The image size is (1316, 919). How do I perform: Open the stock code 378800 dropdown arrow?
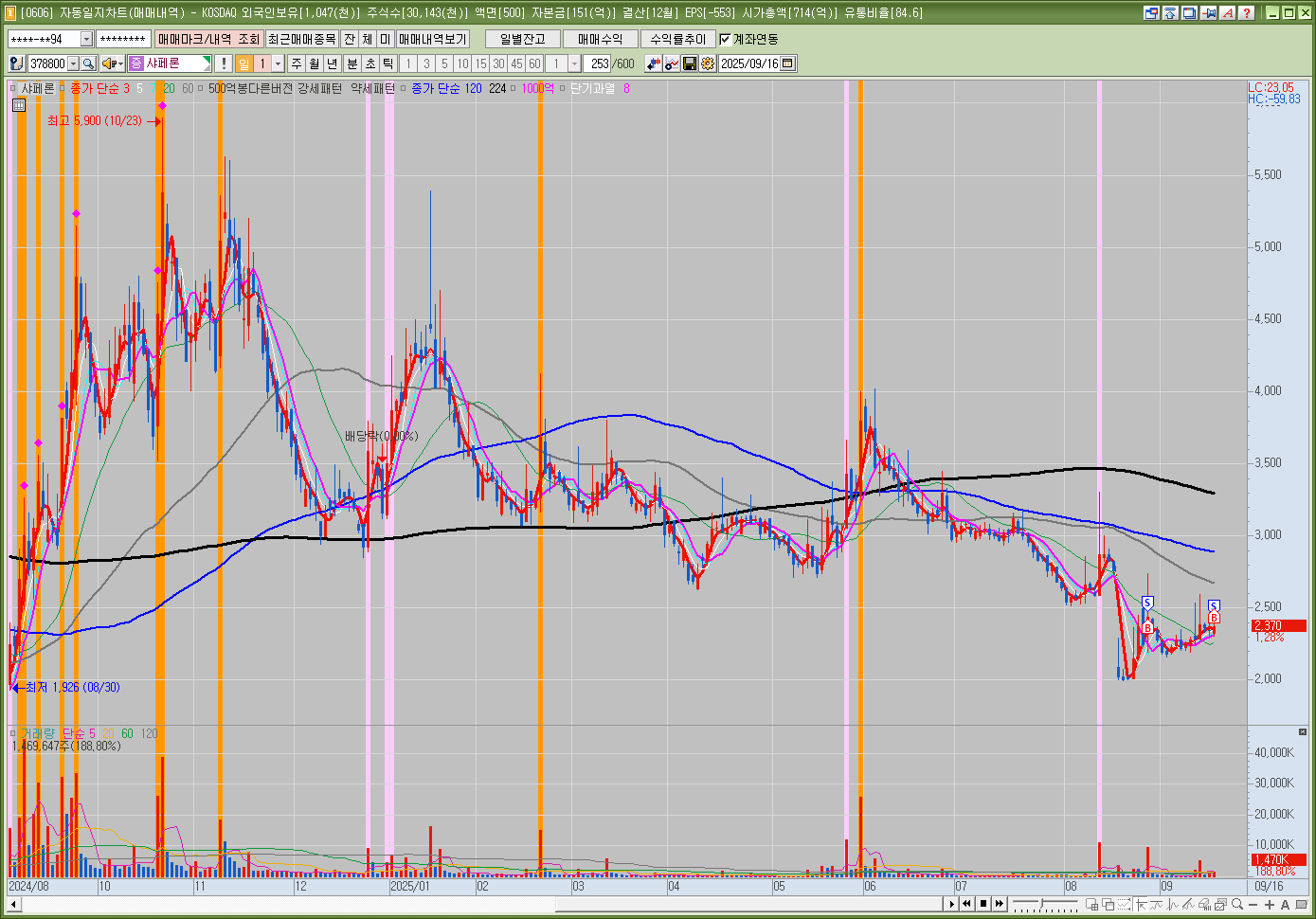(x=73, y=63)
